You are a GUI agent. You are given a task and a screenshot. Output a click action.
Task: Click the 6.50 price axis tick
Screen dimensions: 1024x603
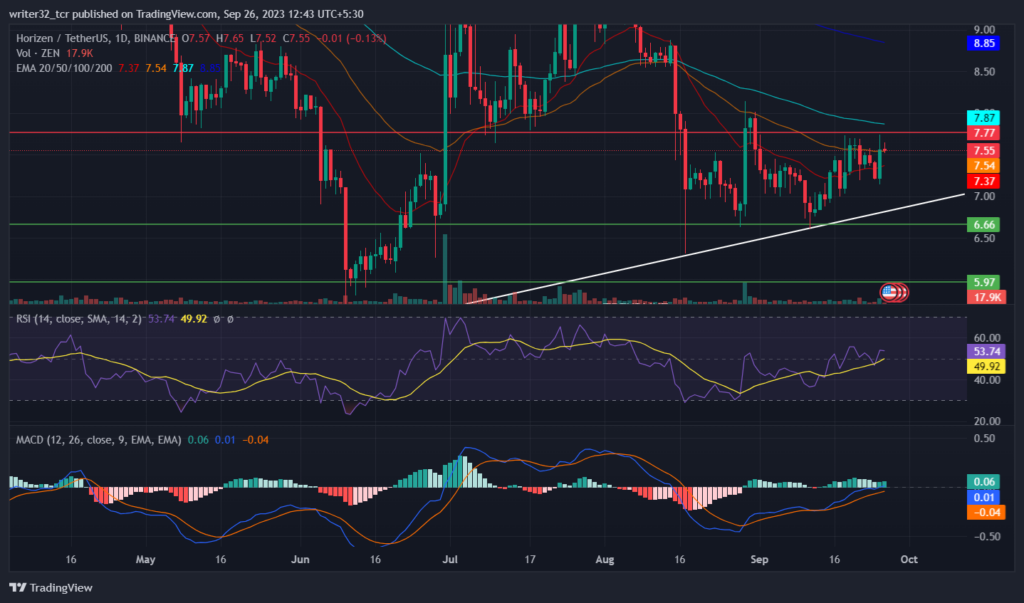point(984,238)
